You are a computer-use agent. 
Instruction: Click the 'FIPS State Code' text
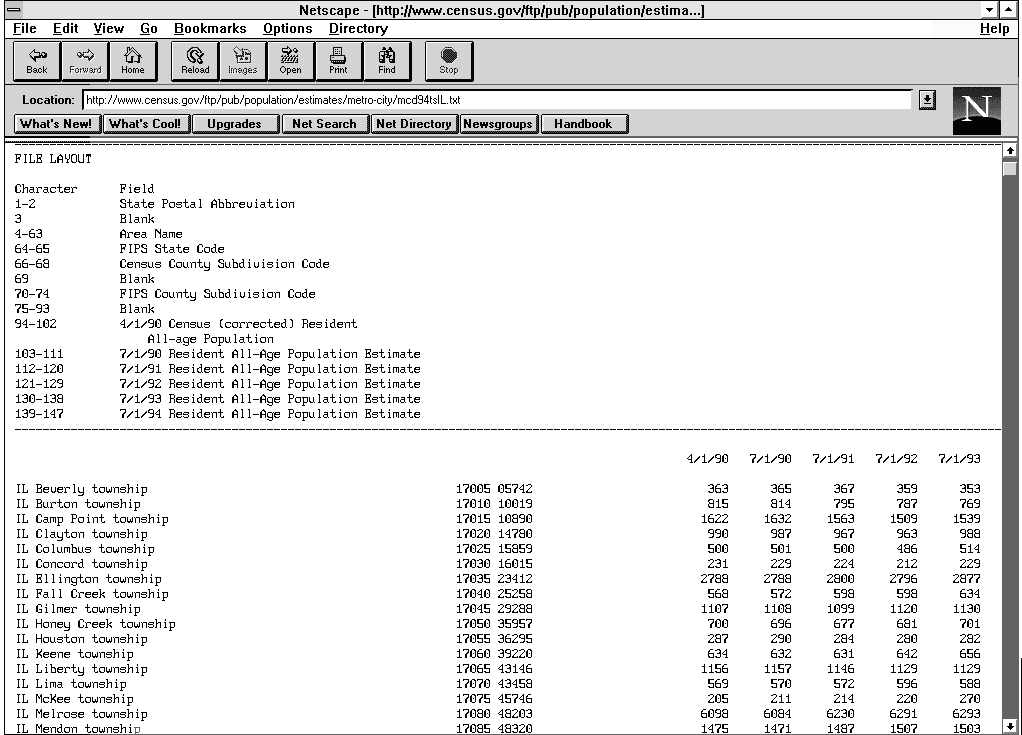click(171, 249)
